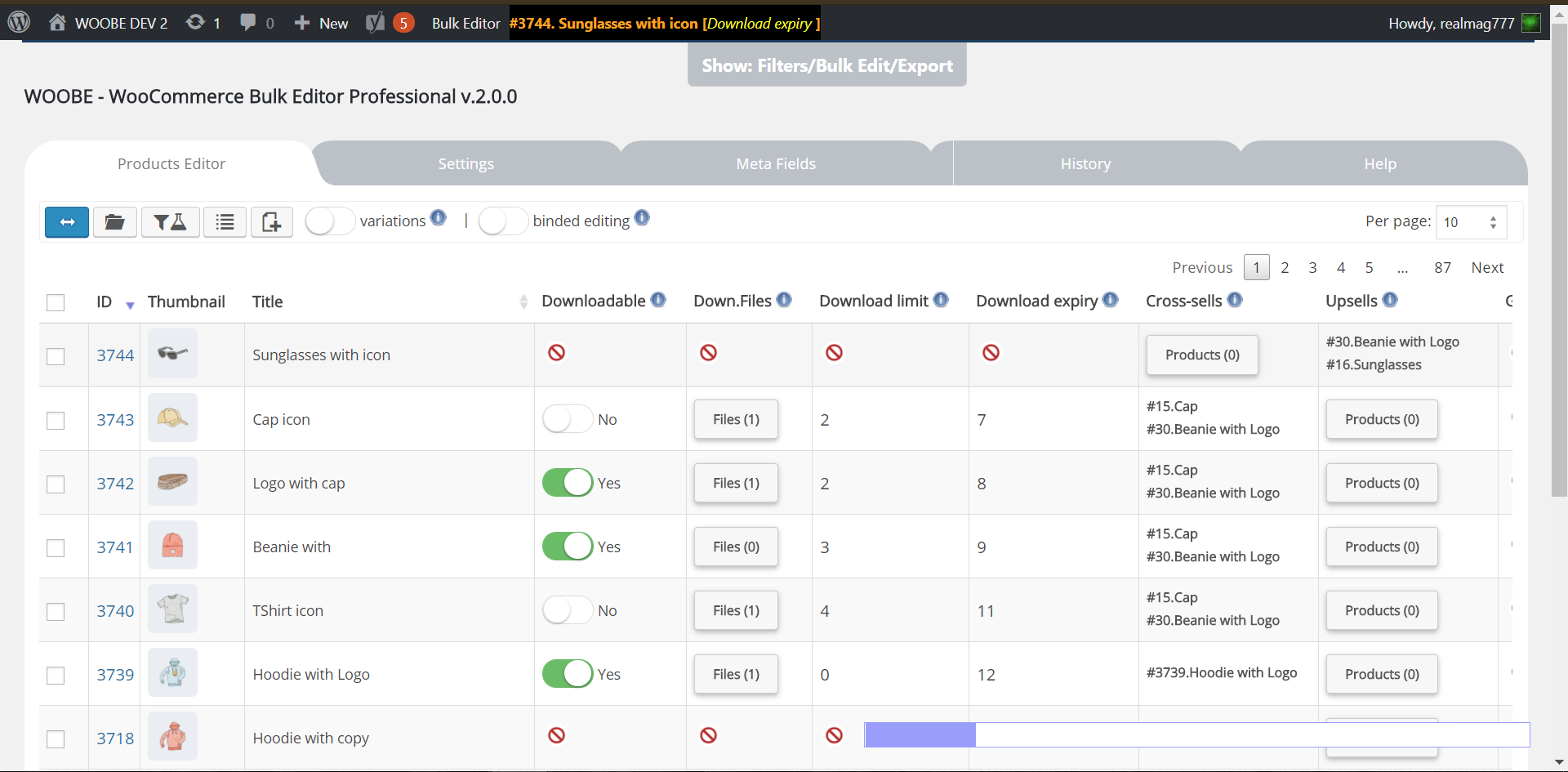Viewport: 1568px width, 772px height.
Task: Tick the checkbox for product 3742
Action: [x=56, y=484]
